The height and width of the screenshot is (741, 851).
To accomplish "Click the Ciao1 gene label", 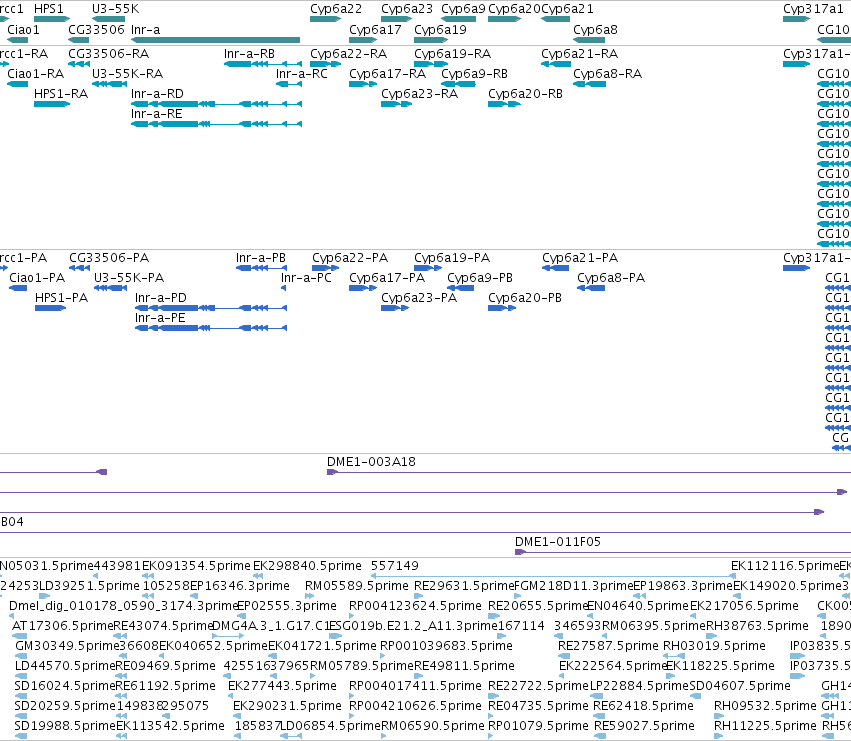I will pyautogui.click(x=23, y=30).
